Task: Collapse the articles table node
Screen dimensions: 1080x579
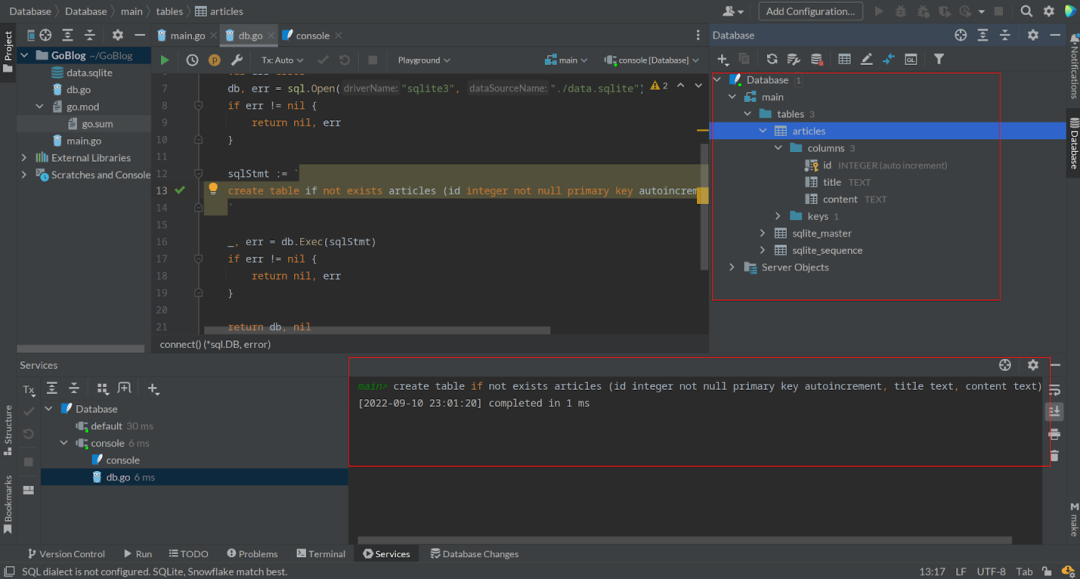Action: (x=763, y=131)
